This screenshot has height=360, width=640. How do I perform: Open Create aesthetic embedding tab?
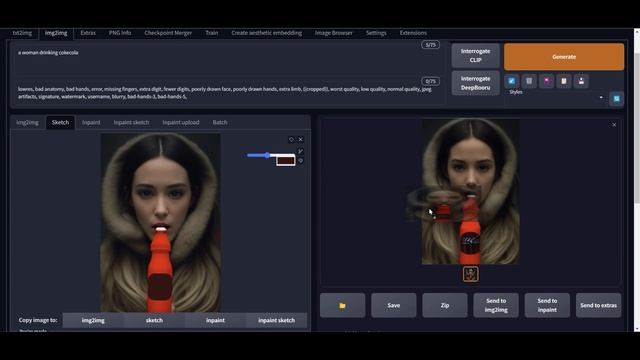pos(267,33)
